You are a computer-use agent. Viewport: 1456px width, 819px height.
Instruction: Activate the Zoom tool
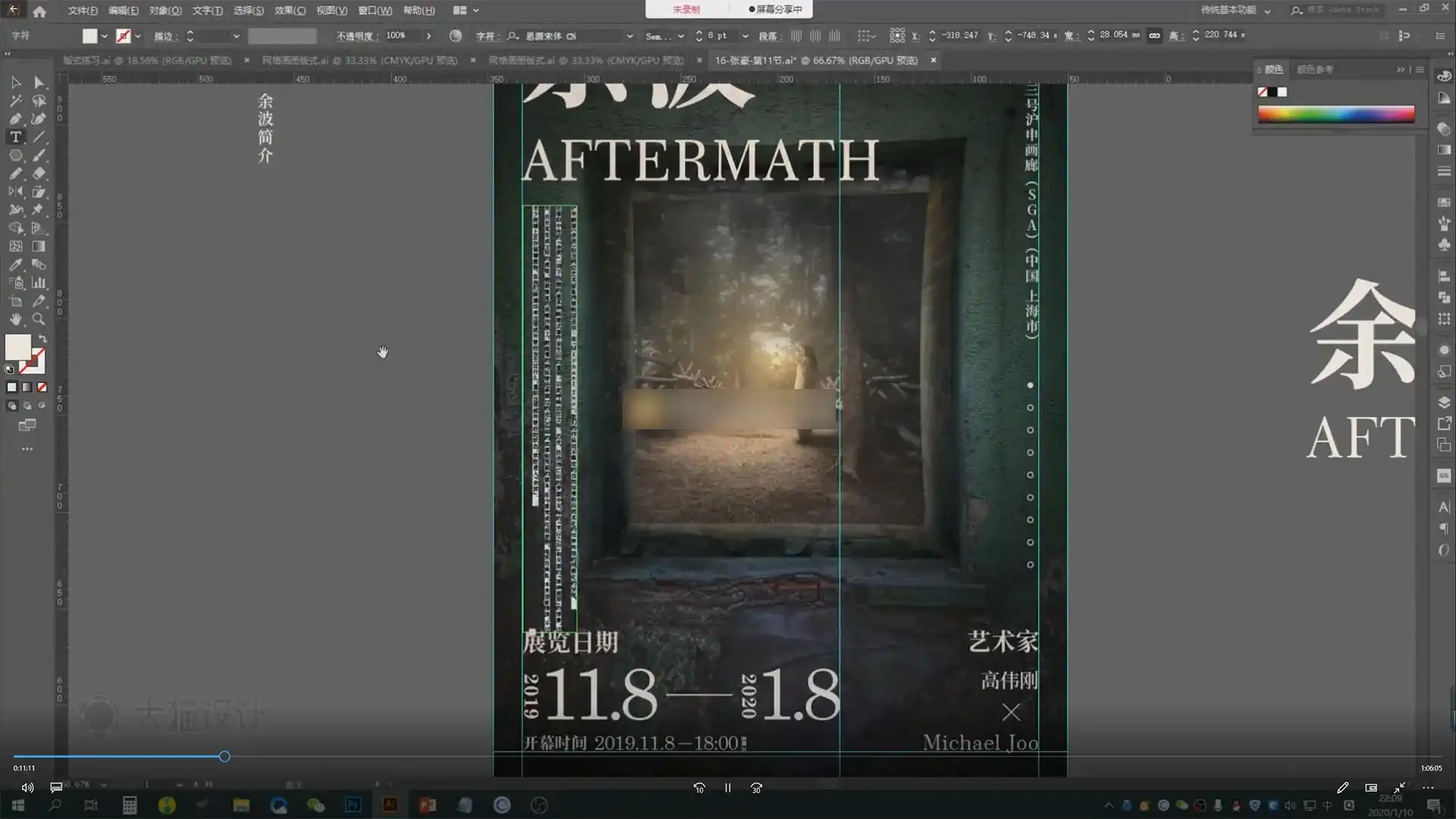click(x=39, y=319)
